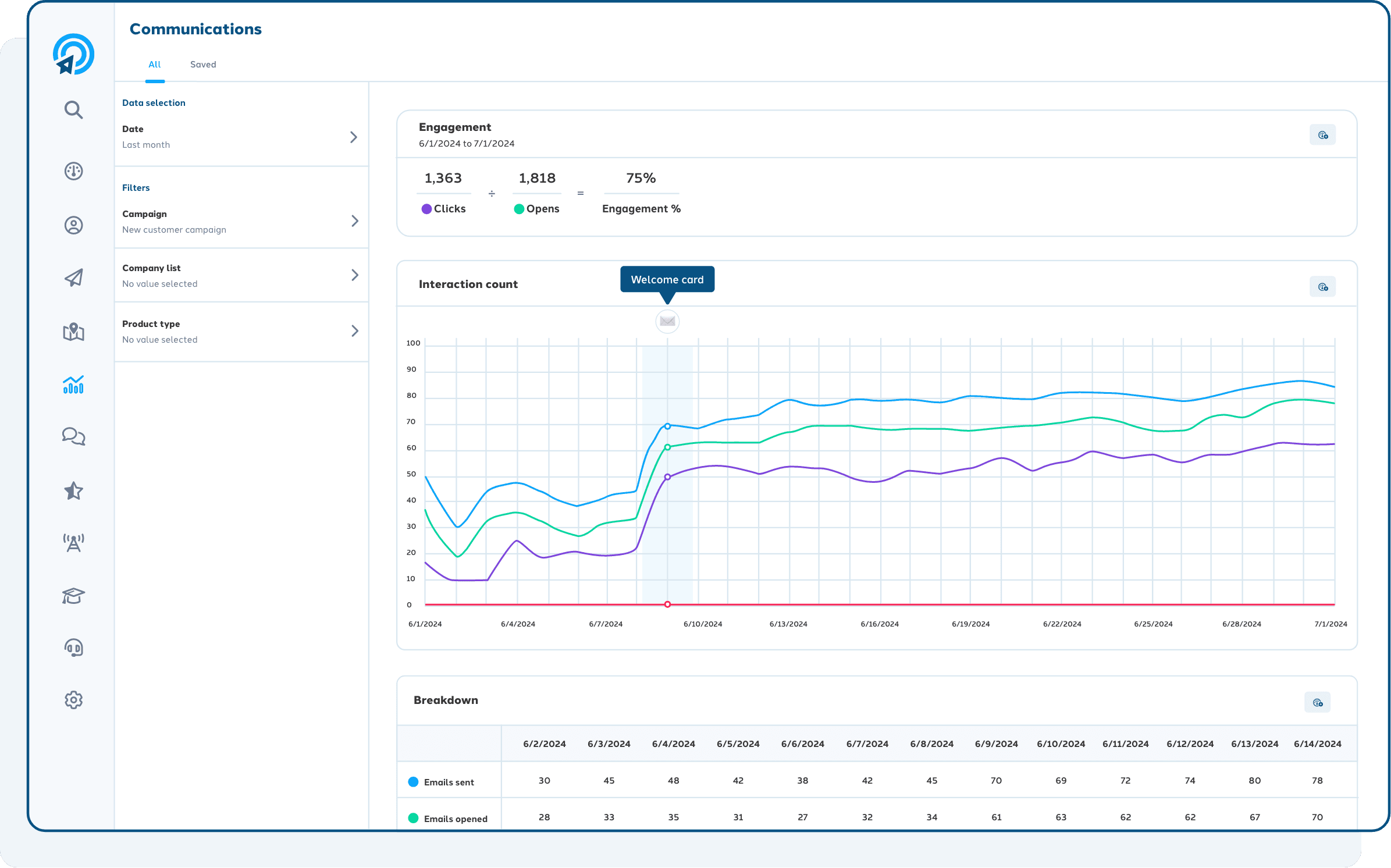The image size is (1391, 868).
Task: Add the Engagement card to a dashboard
Action: point(1322,134)
